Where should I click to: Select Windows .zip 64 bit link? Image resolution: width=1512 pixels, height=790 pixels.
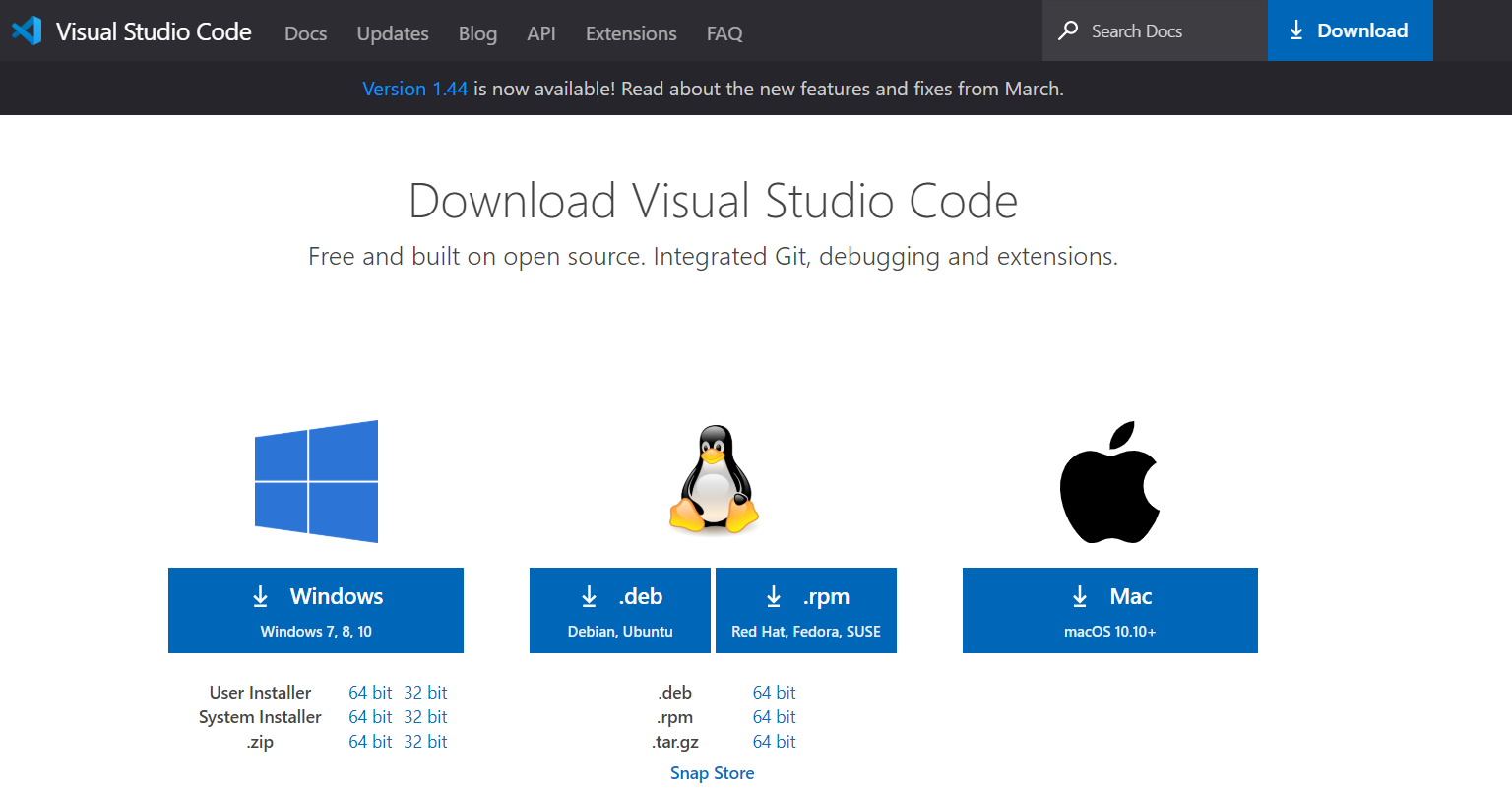point(370,742)
